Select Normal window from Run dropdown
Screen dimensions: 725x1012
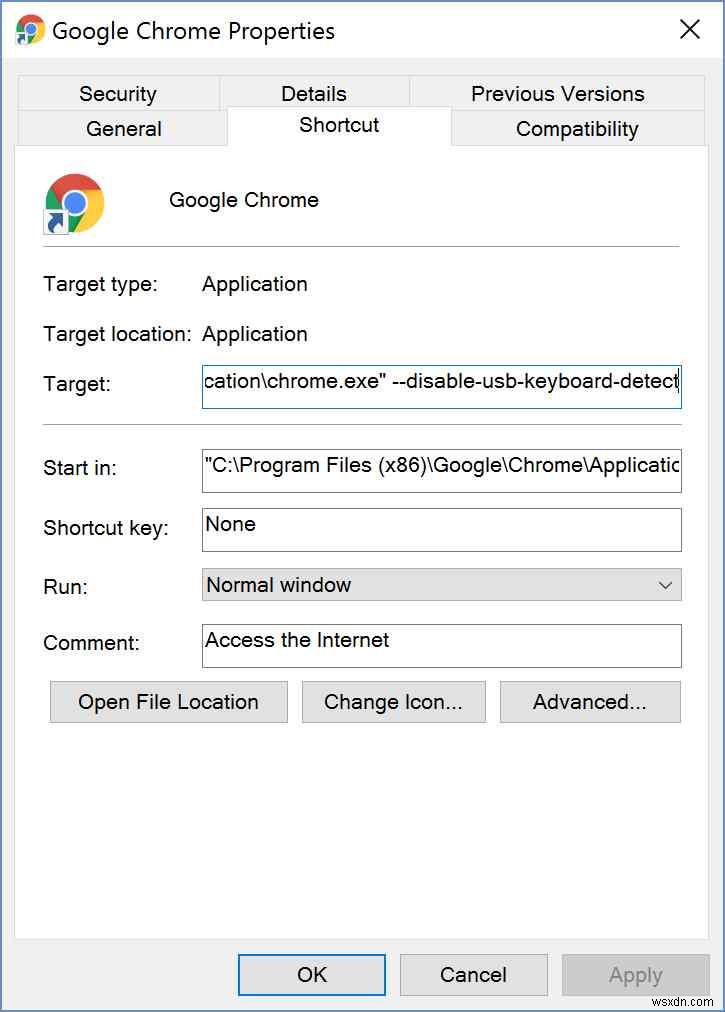click(440, 584)
